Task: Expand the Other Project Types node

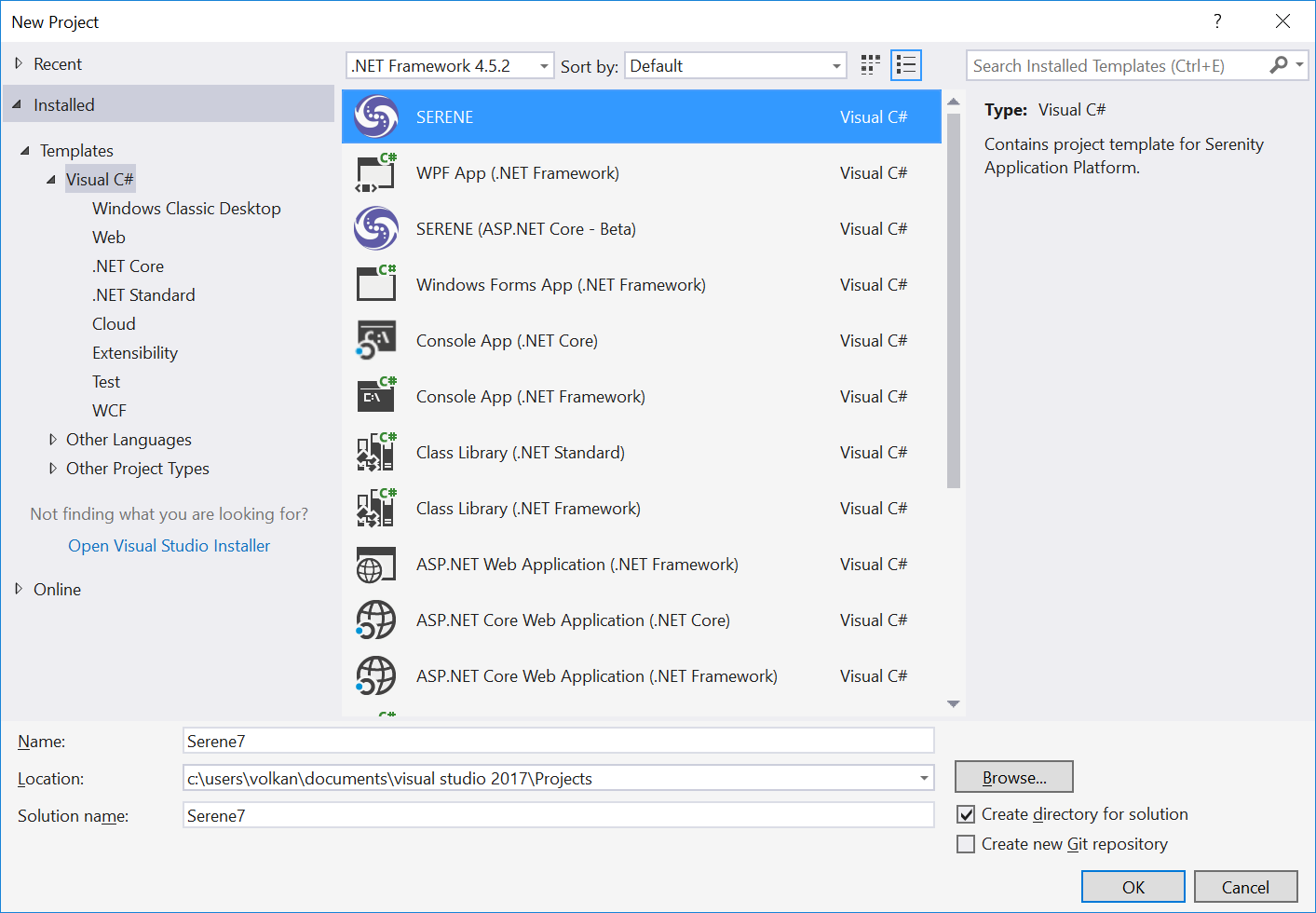Action: click(x=52, y=468)
